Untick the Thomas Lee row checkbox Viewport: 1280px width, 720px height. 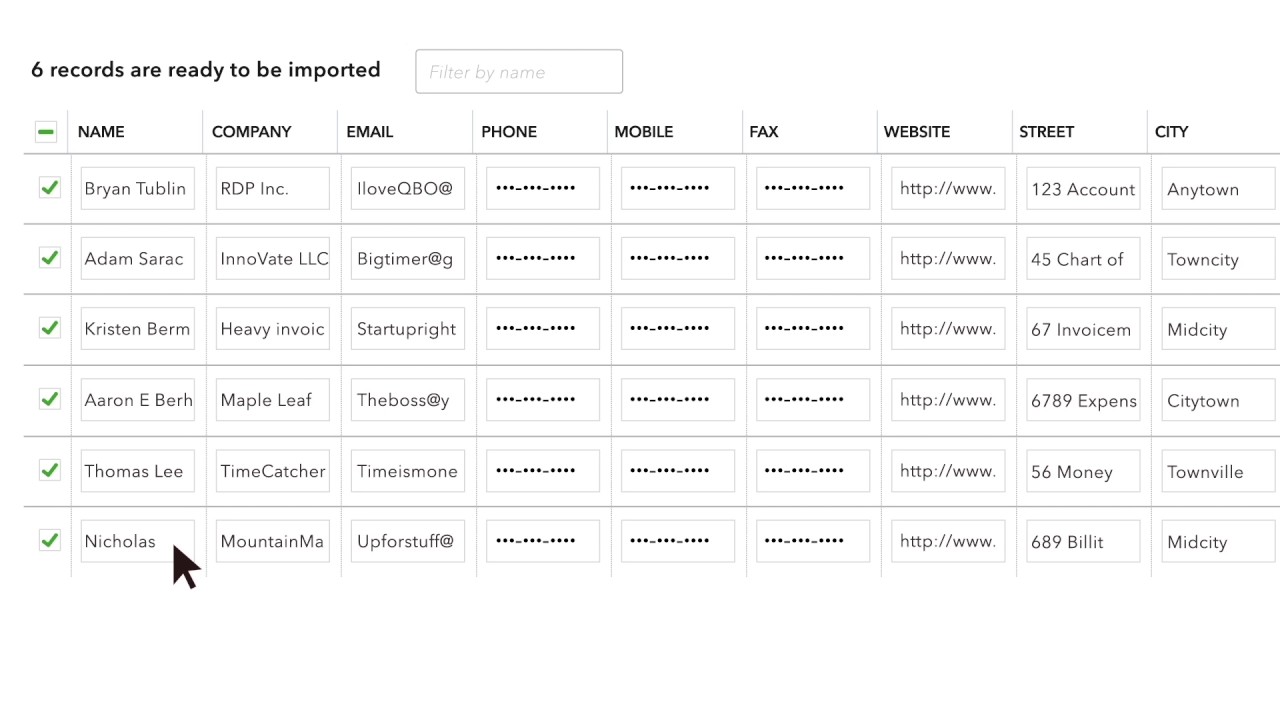pyautogui.click(x=49, y=470)
